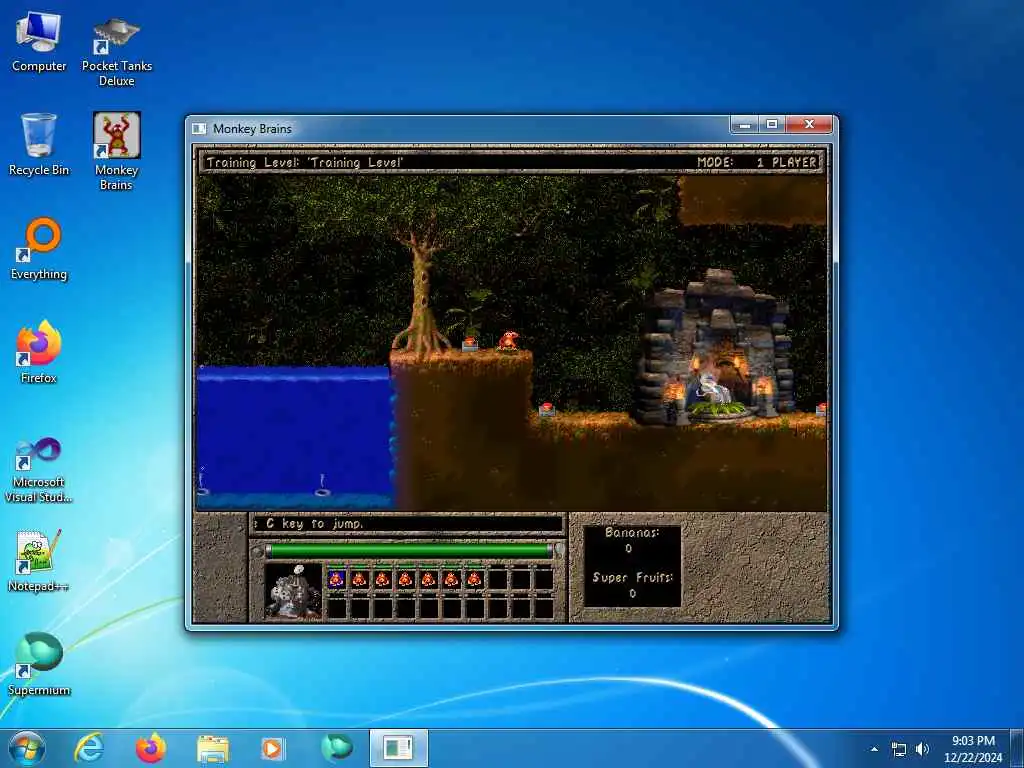Open the Windows Start menu

[x=27, y=748]
